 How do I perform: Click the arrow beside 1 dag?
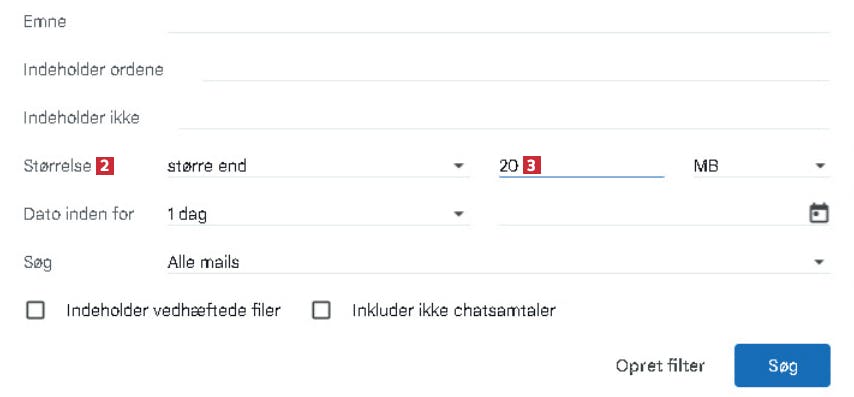coord(459,214)
